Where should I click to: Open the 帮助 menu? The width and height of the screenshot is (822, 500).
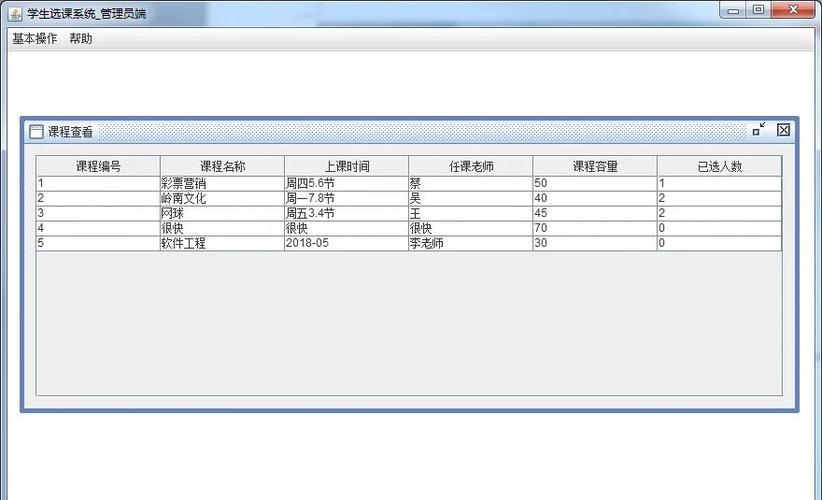pyautogui.click(x=81, y=39)
